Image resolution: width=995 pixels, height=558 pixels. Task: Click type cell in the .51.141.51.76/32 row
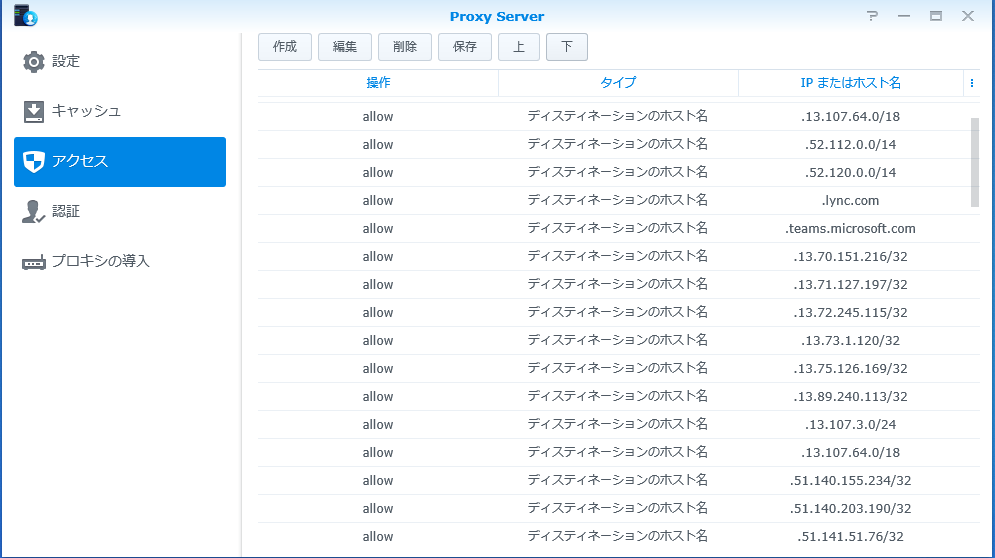[x=617, y=536]
